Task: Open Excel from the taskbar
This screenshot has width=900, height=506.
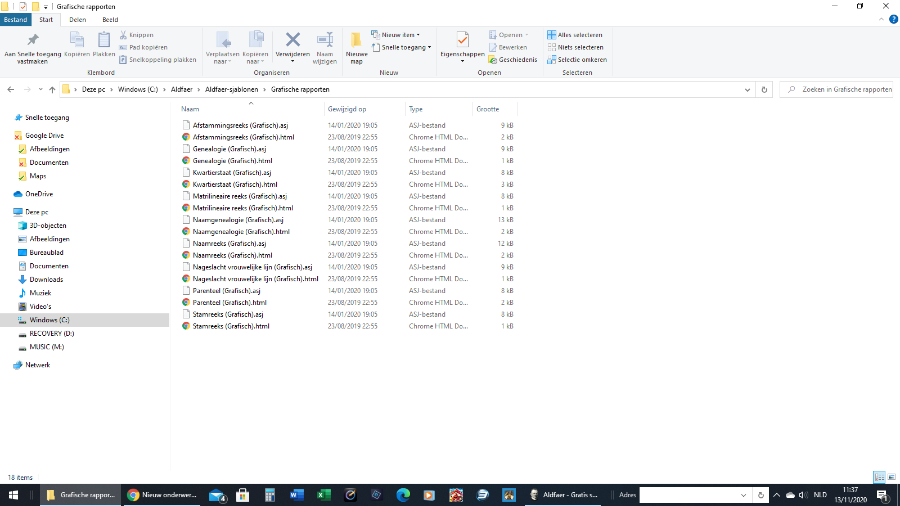Action: (x=323, y=495)
